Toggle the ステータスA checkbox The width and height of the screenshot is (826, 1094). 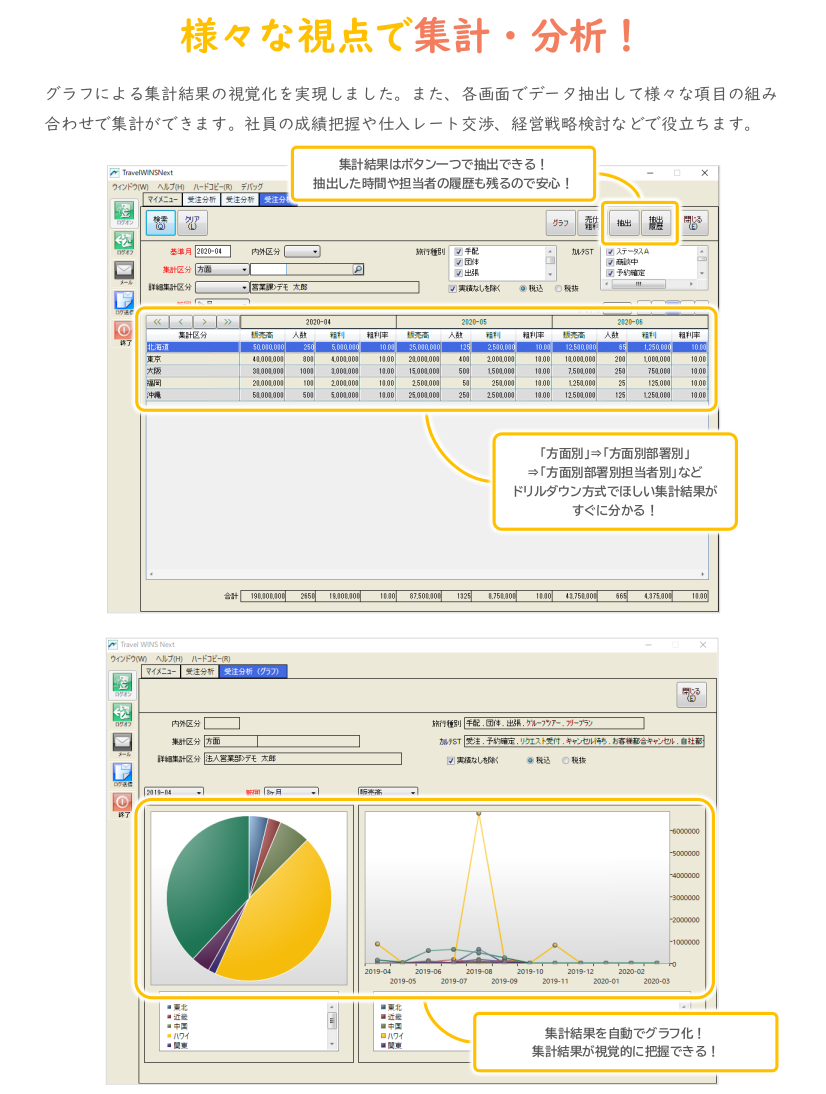tap(610, 252)
